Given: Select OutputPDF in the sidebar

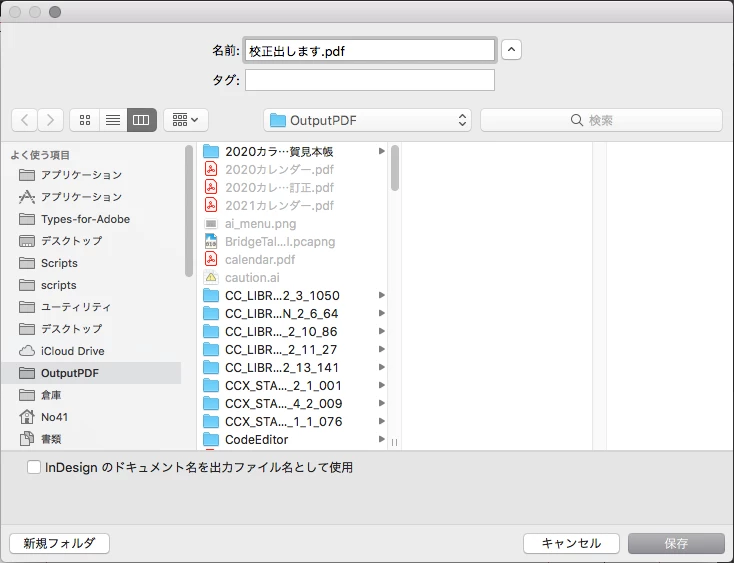Looking at the screenshot, I should point(91,373).
